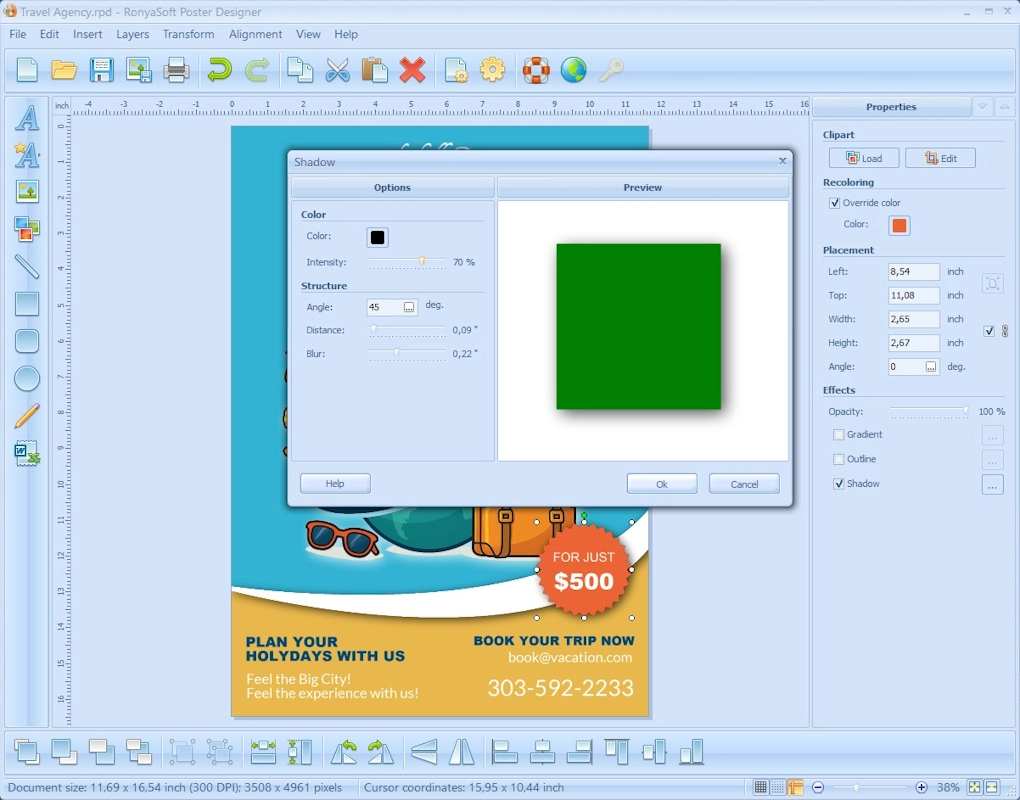Open the Alignment menu
Image resolution: width=1020 pixels, height=800 pixels.
[255, 34]
